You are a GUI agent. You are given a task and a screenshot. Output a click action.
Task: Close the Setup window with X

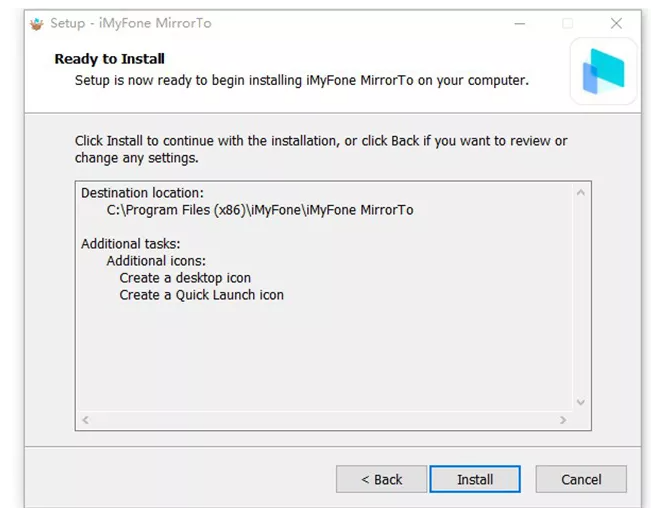click(x=616, y=23)
